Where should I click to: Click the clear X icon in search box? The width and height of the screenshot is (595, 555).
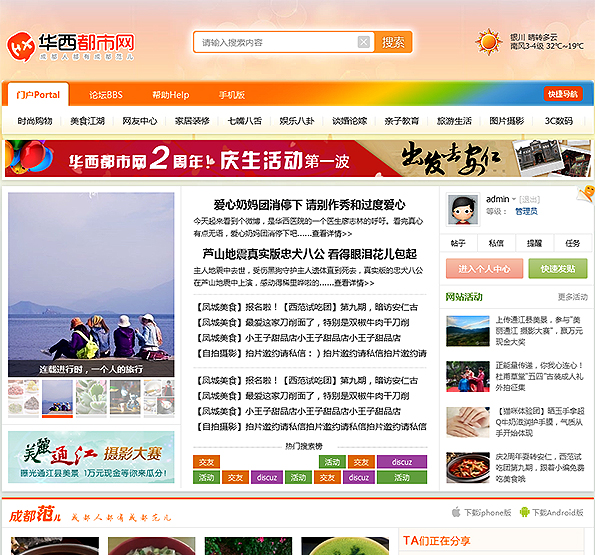pyautogui.click(x=364, y=42)
